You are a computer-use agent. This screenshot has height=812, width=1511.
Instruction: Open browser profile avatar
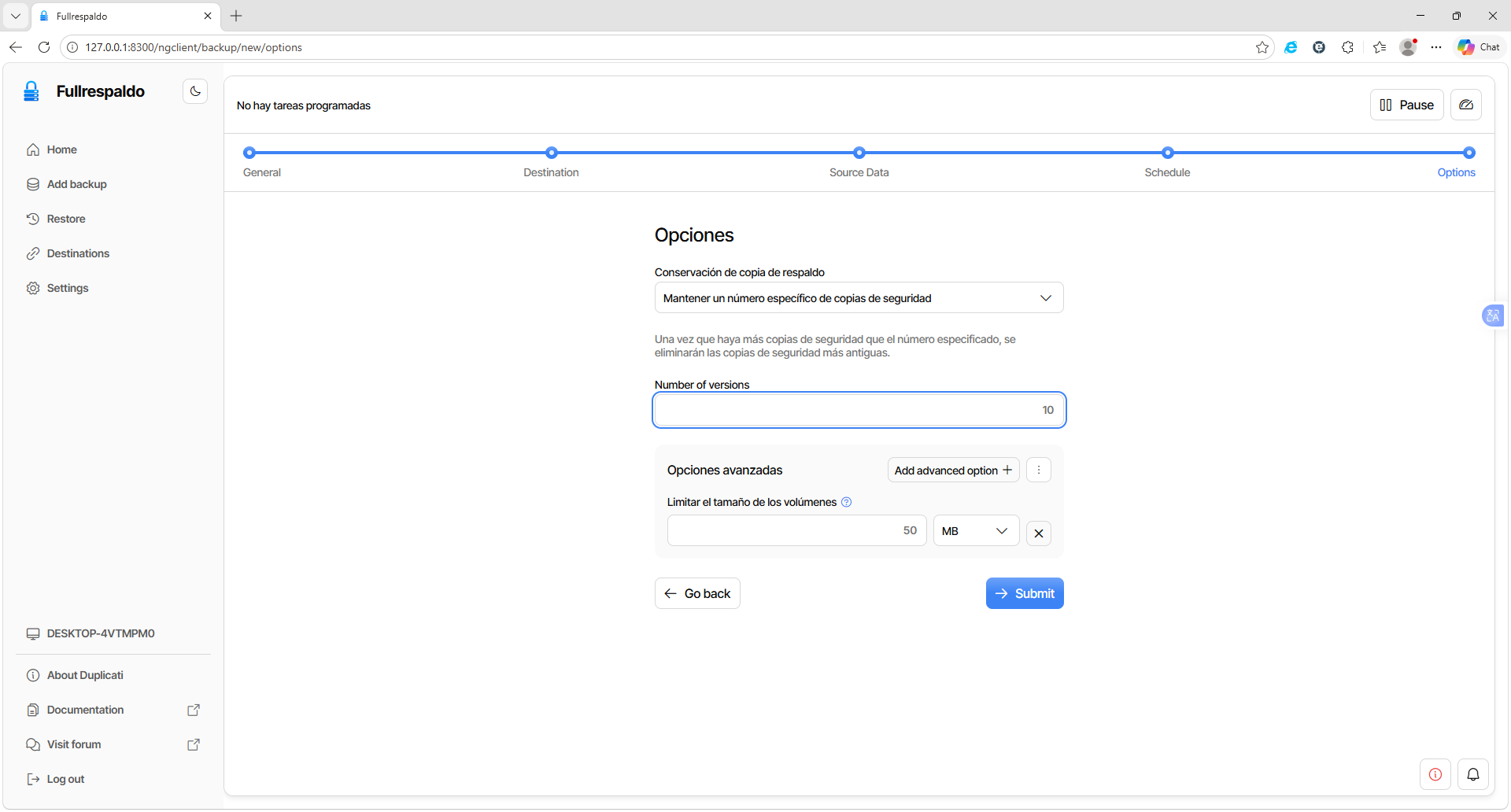tap(1409, 47)
